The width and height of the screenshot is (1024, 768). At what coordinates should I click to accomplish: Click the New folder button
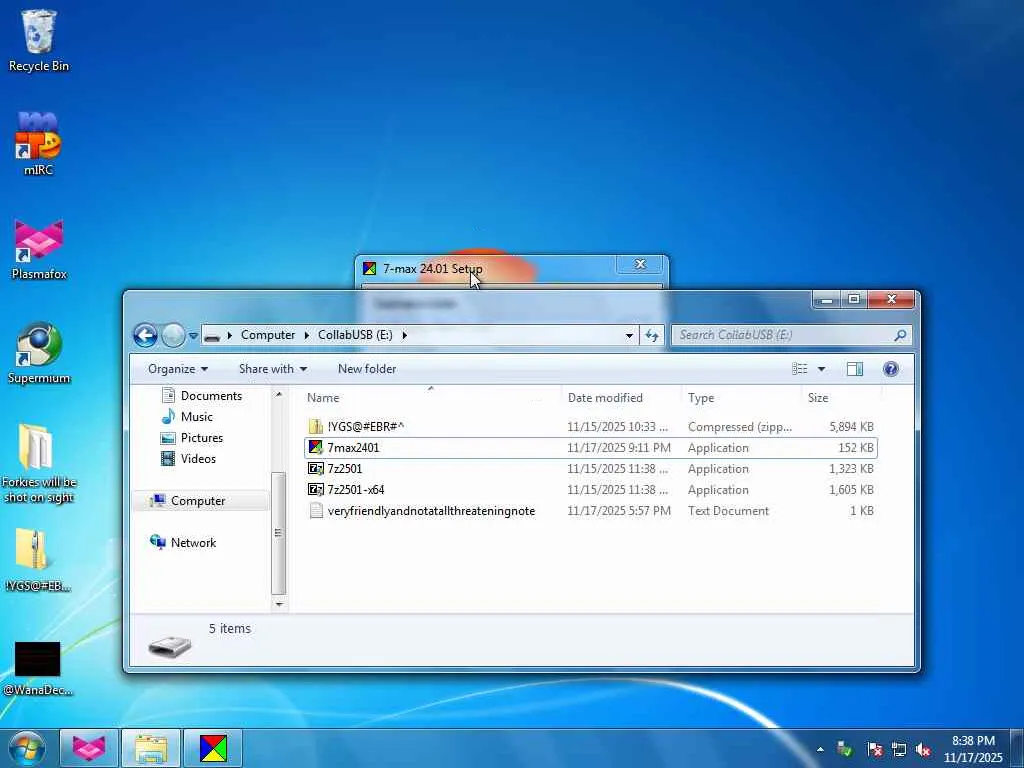(x=367, y=369)
